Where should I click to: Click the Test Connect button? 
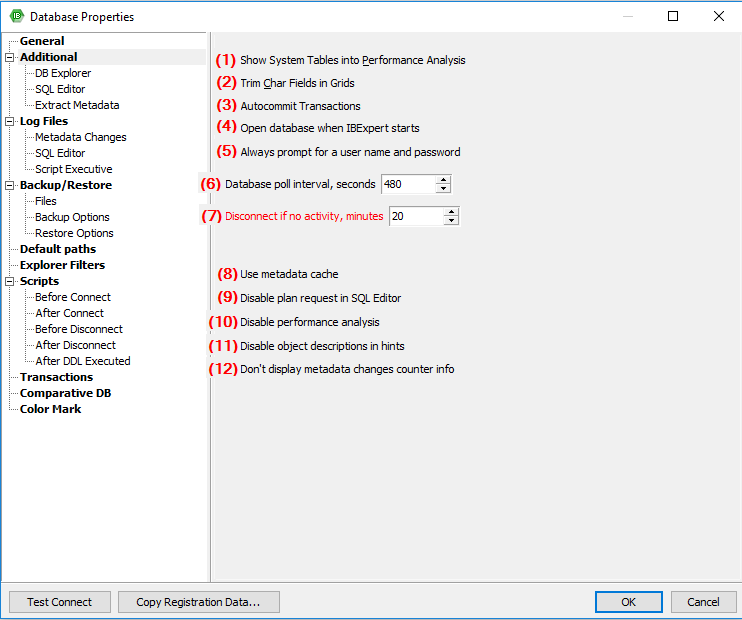(x=60, y=602)
